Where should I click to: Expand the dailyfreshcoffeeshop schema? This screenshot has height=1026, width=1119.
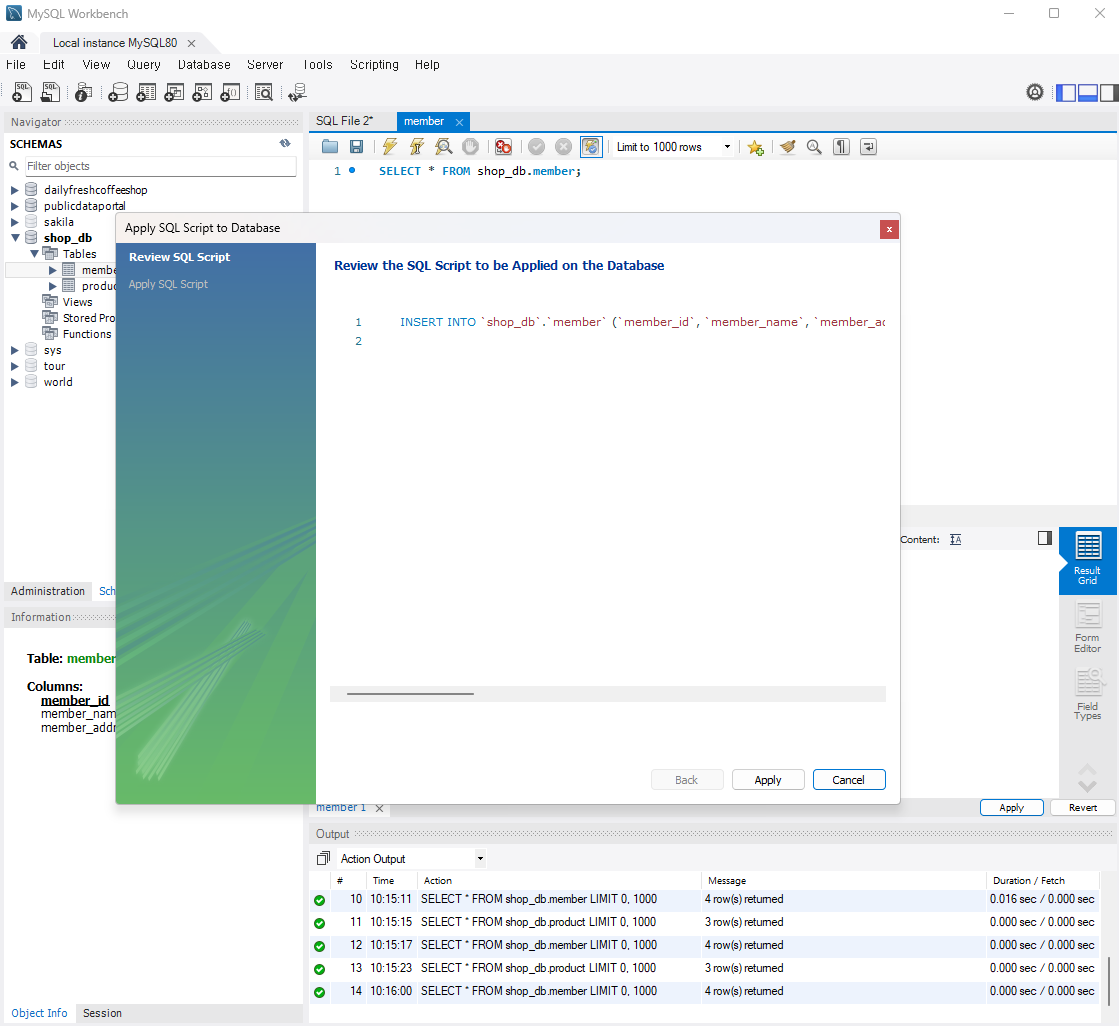pyautogui.click(x=14, y=190)
